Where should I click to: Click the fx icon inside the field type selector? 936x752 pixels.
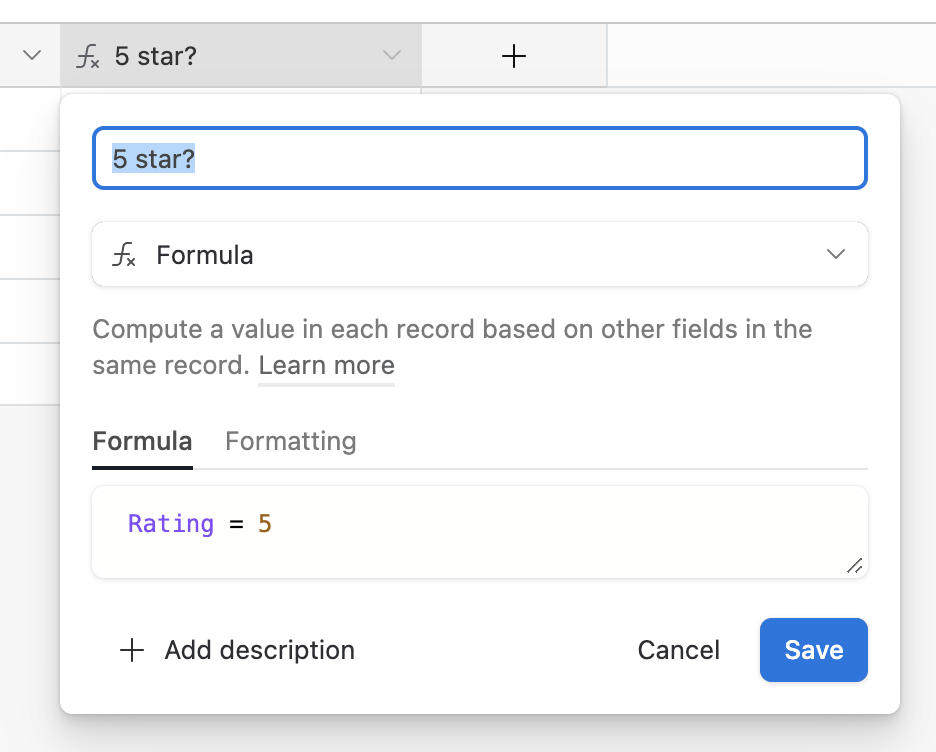pos(124,255)
